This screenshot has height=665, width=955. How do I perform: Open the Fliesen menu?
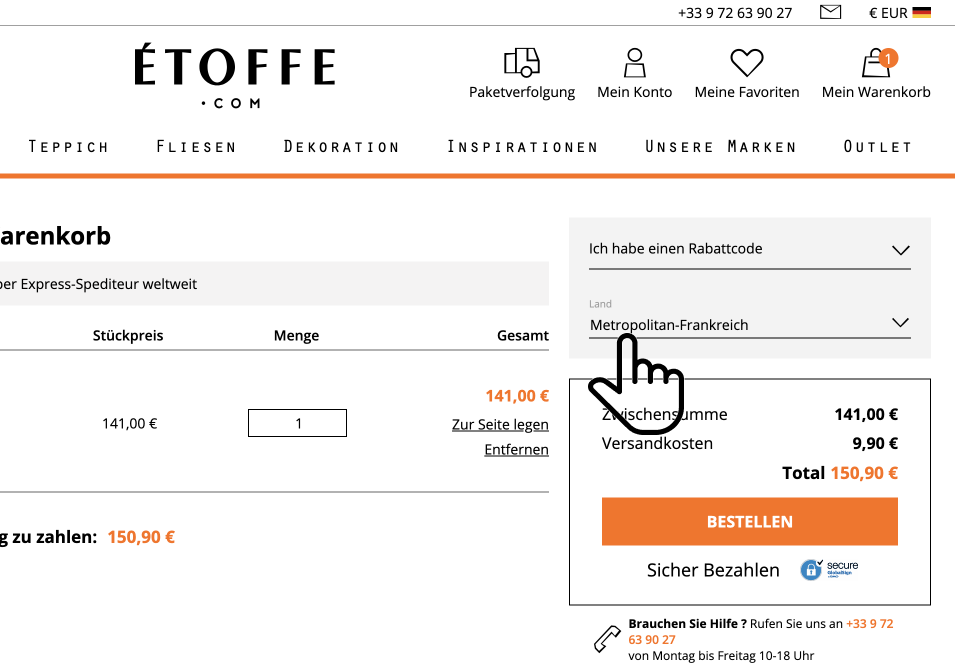point(196,147)
